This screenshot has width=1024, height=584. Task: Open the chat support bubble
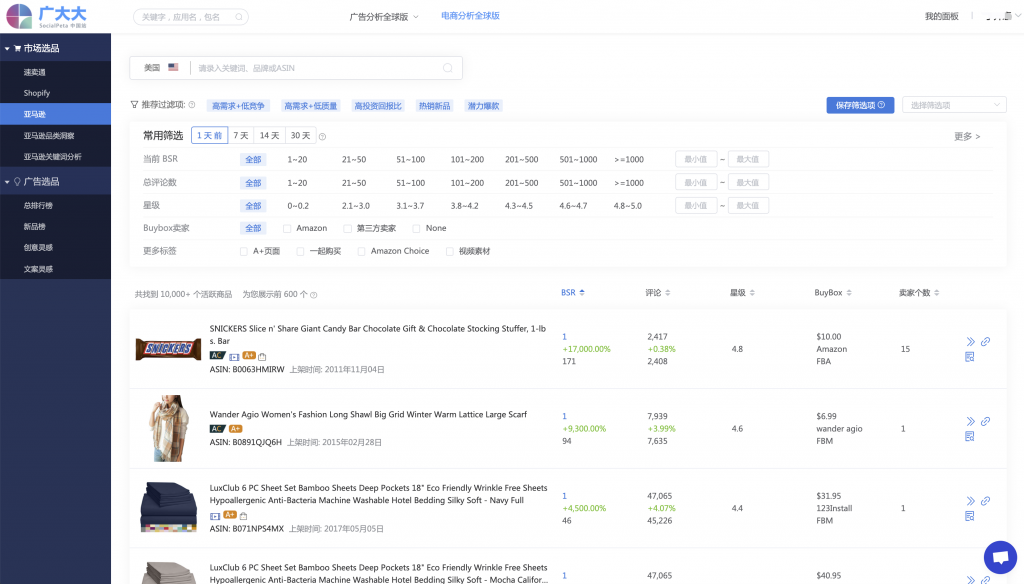tap(1000, 557)
